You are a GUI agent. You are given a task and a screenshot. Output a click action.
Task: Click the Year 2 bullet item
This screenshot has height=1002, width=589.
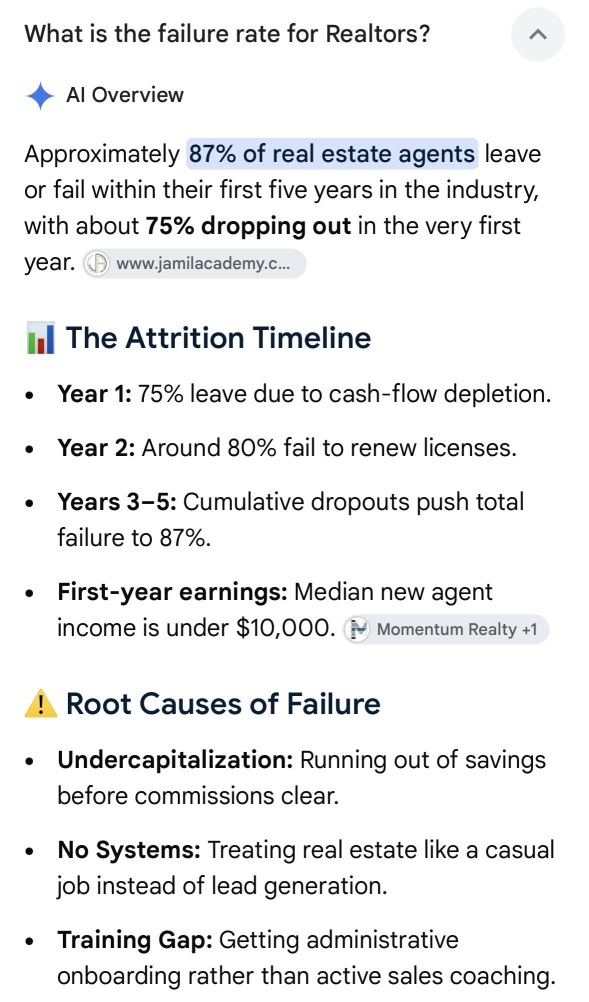(287, 448)
